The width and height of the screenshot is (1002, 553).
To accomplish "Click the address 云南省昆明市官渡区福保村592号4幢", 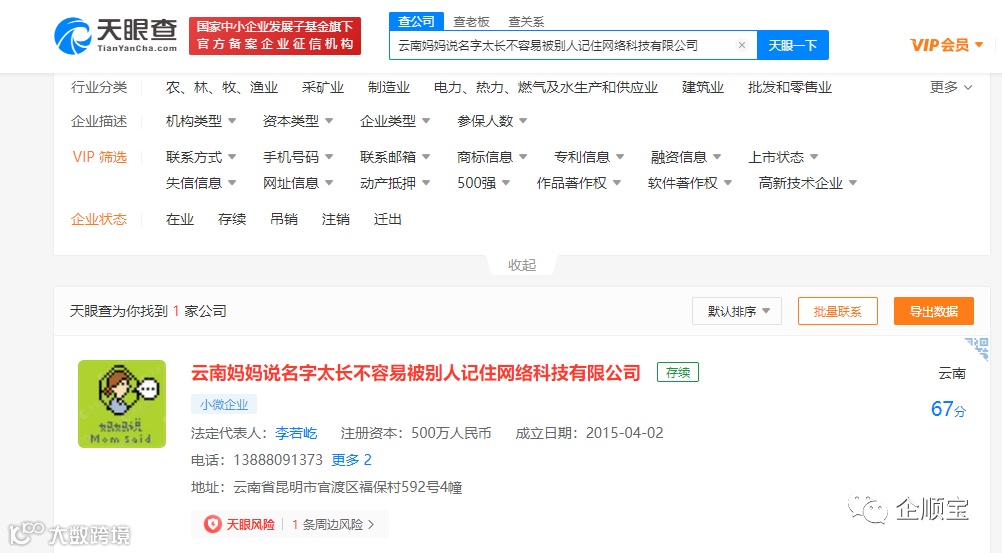I will [348, 487].
